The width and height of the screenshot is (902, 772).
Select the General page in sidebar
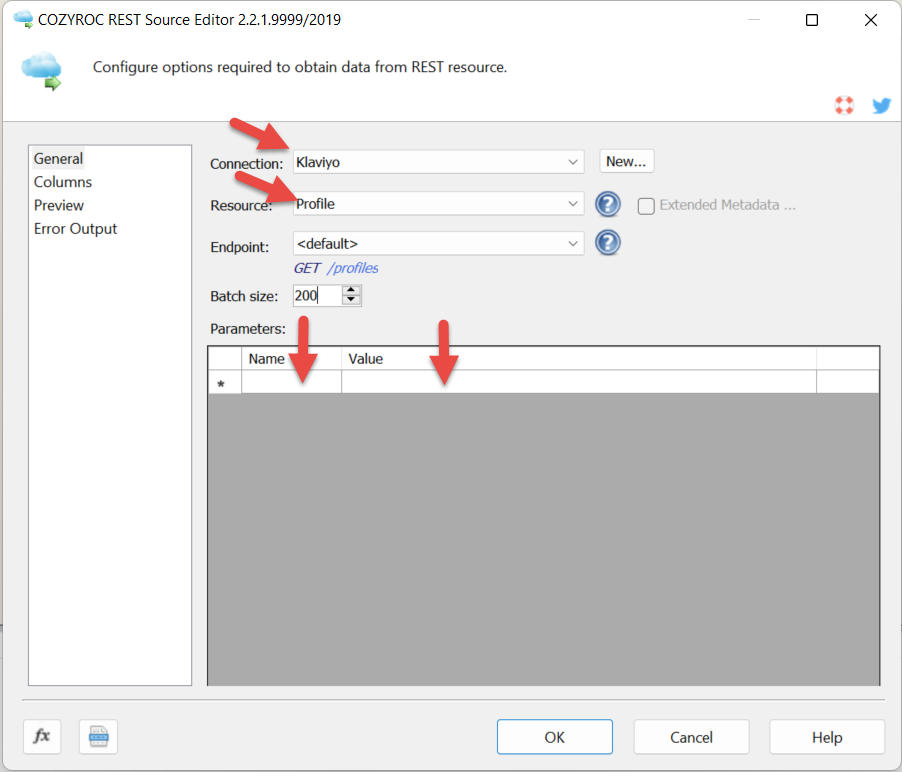click(58, 159)
